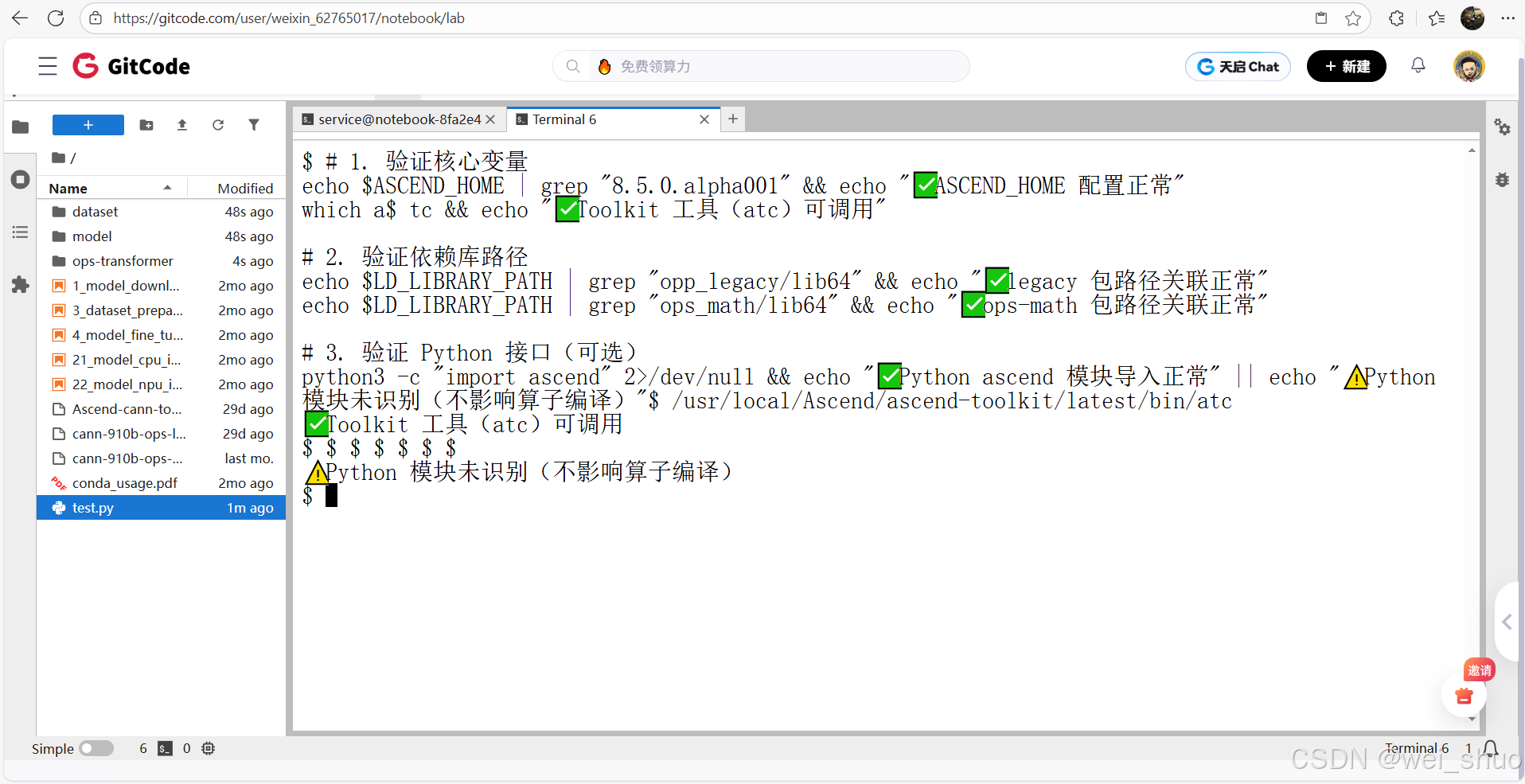Create a new folder in file browser
Image resolution: width=1525 pixels, height=784 pixels.
point(146,125)
